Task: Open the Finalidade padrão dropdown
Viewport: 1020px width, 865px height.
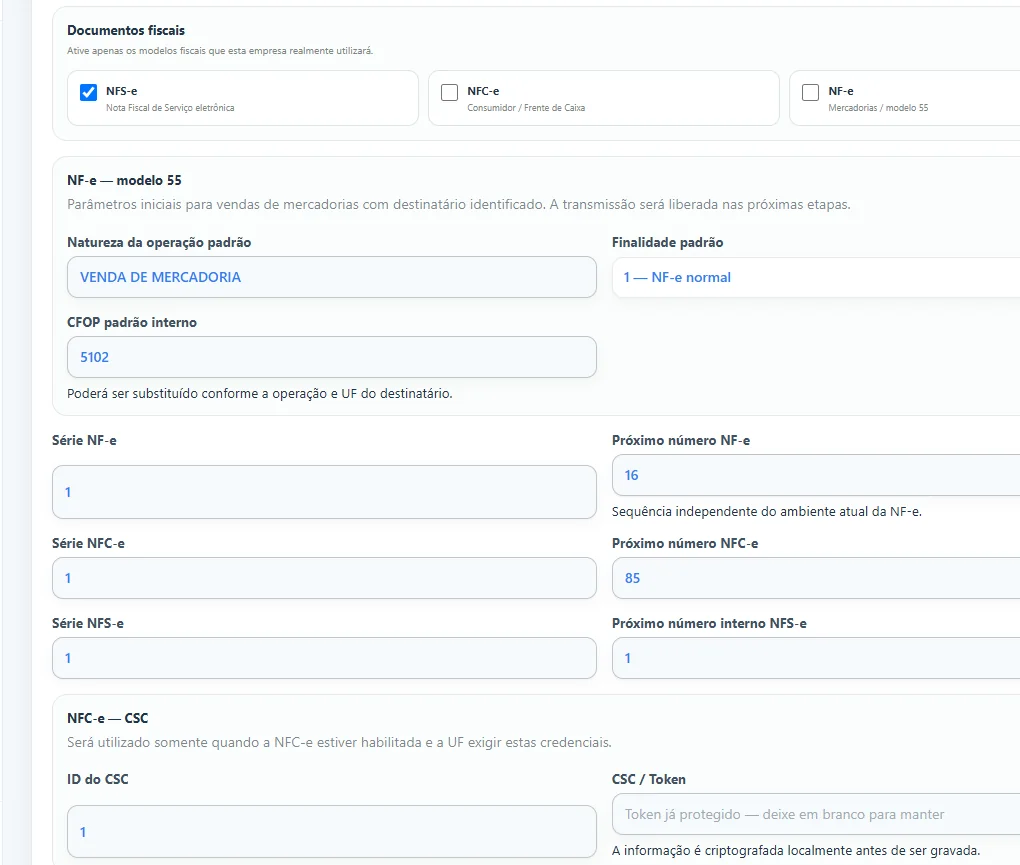Action: click(x=816, y=277)
